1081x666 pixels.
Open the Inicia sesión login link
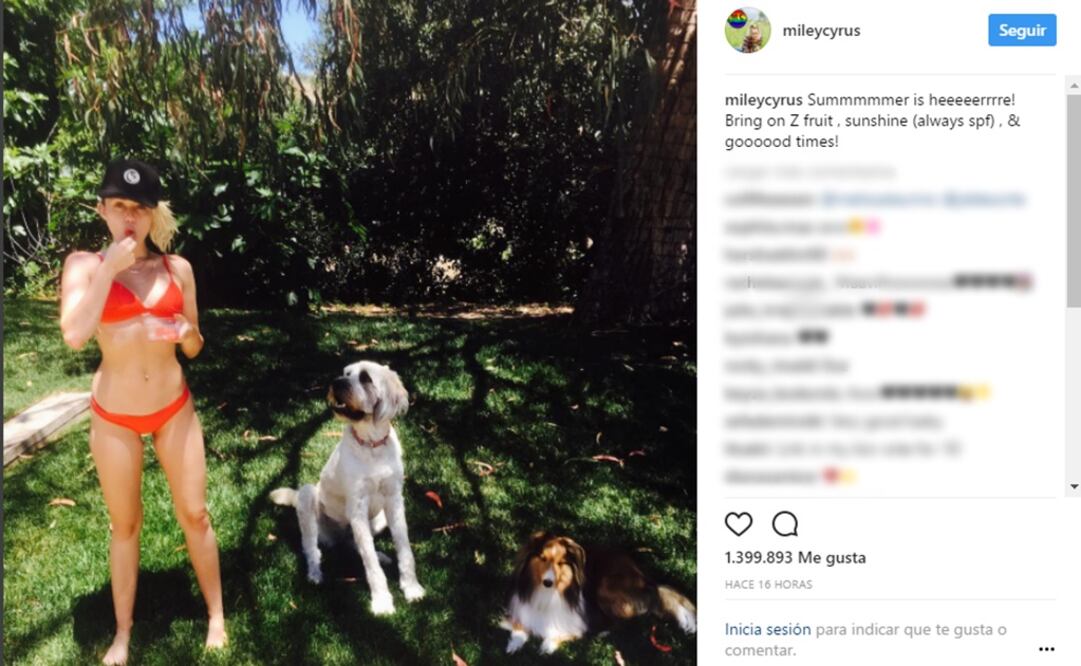click(x=767, y=629)
